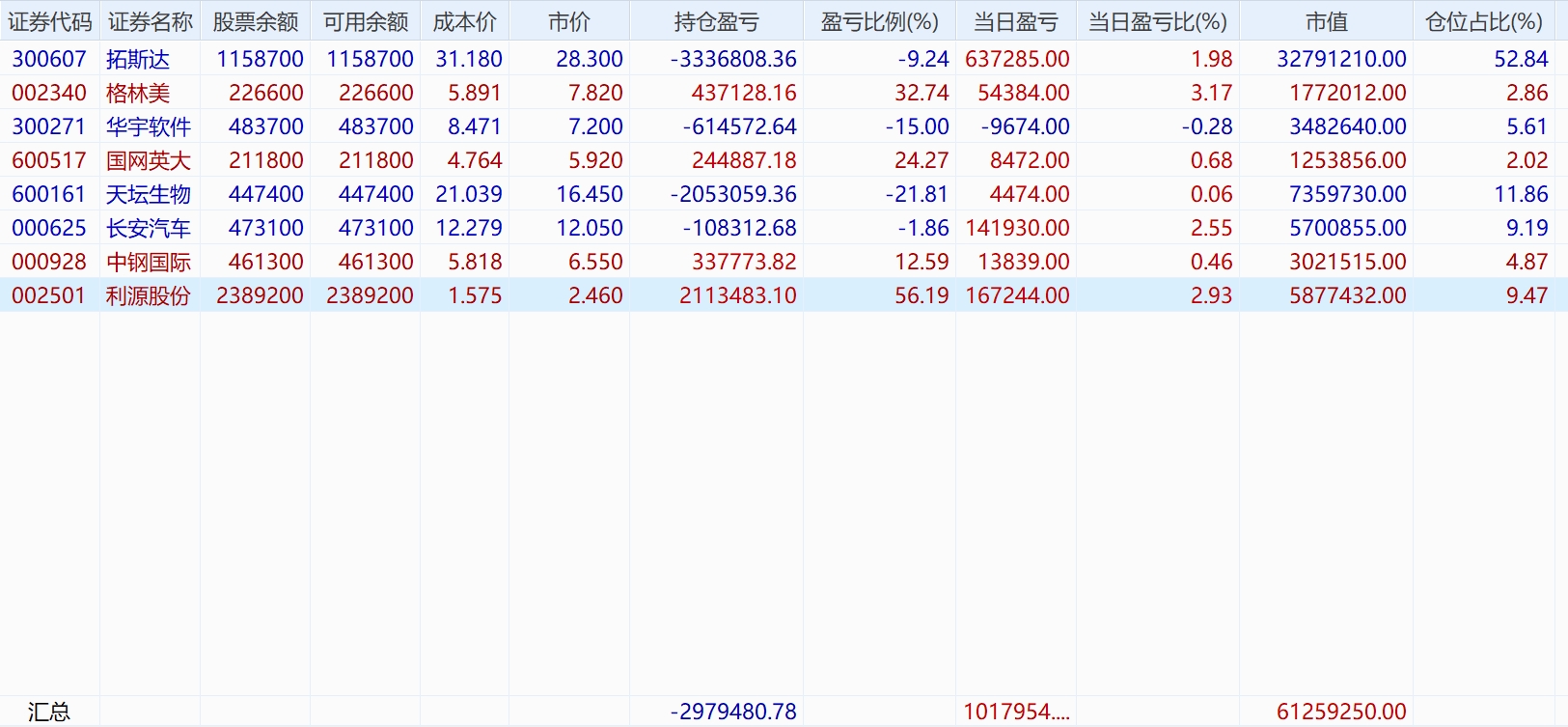Image resolution: width=1568 pixels, height=727 pixels.
Task: Click stock code 300271
Action: (x=49, y=126)
